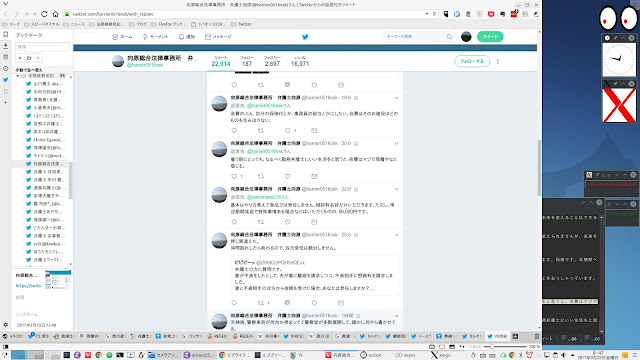The image size is (640, 360).
Task: Open Twitter メッセージ navigation item
Action: pos(218,37)
